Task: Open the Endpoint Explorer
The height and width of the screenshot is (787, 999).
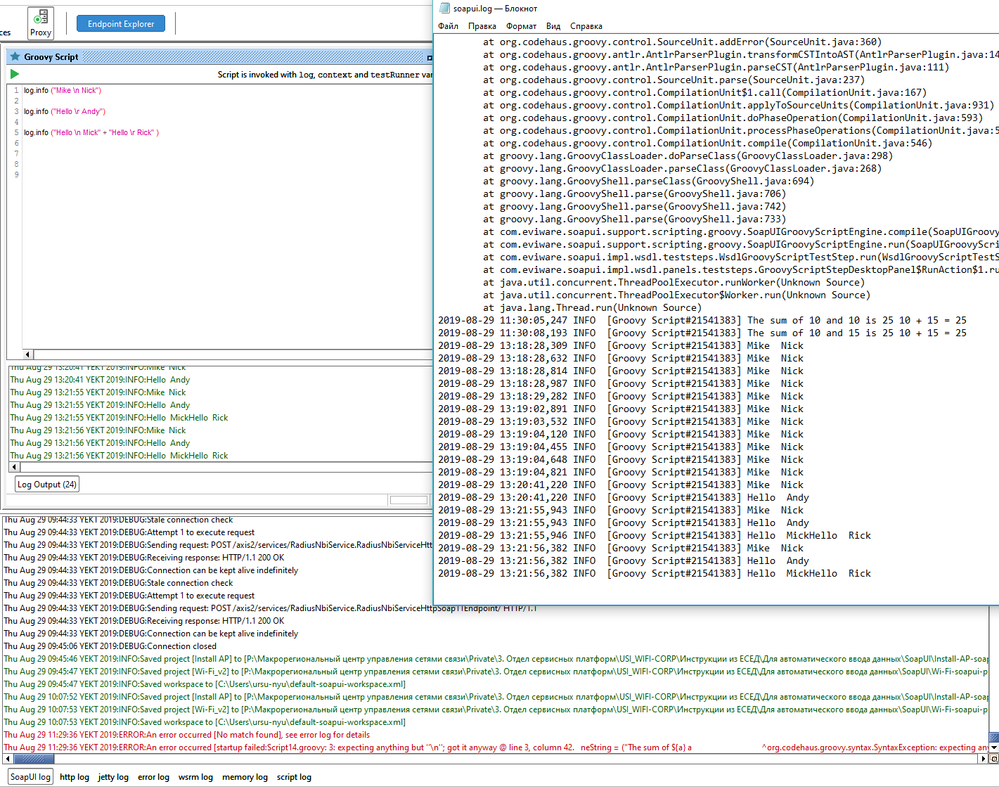Action: pyautogui.click(x=121, y=23)
